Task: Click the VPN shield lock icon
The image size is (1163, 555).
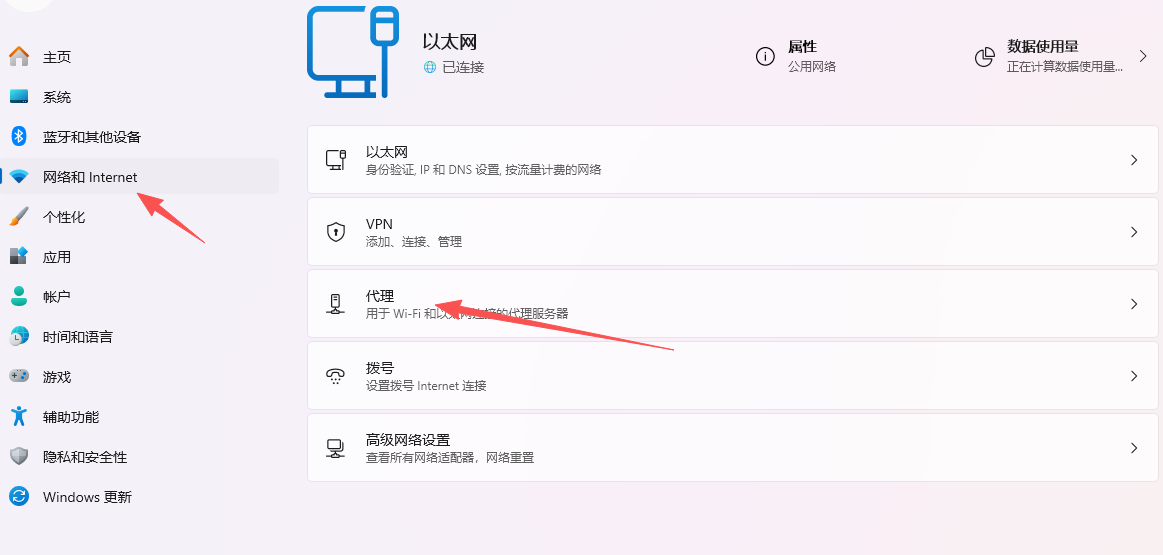Action: (x=336, y=231)
